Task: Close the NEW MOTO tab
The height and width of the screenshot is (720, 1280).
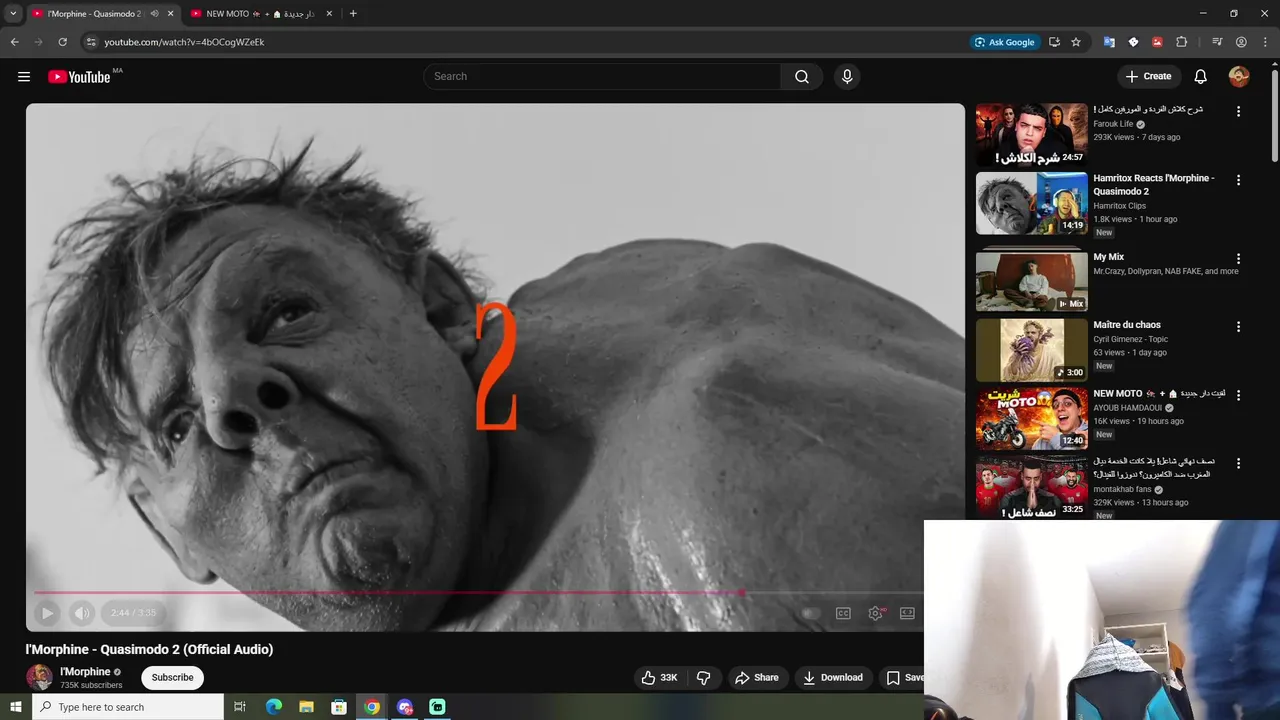Action: [x=329, y=14]
